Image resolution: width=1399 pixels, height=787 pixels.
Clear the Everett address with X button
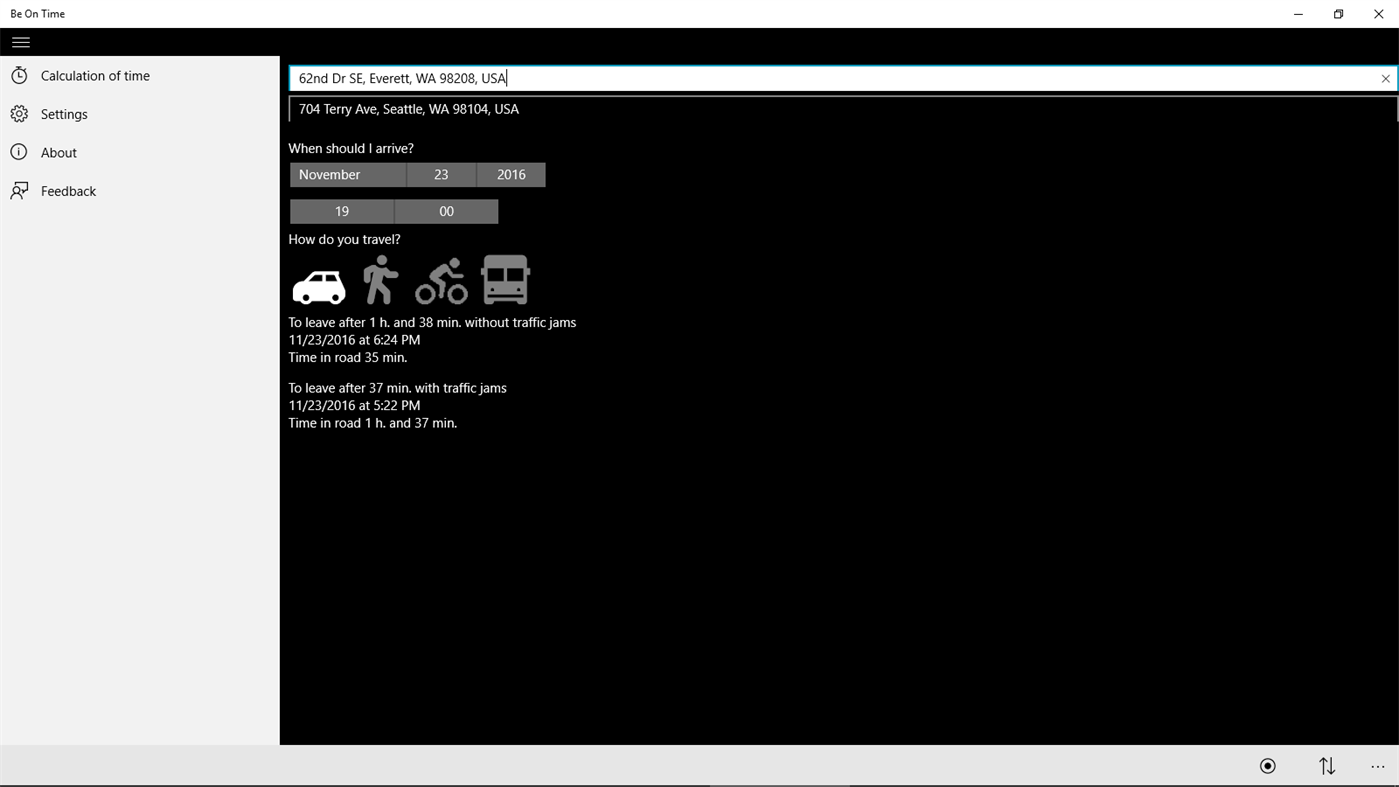pyautogui.click(x=1385, y=78)
